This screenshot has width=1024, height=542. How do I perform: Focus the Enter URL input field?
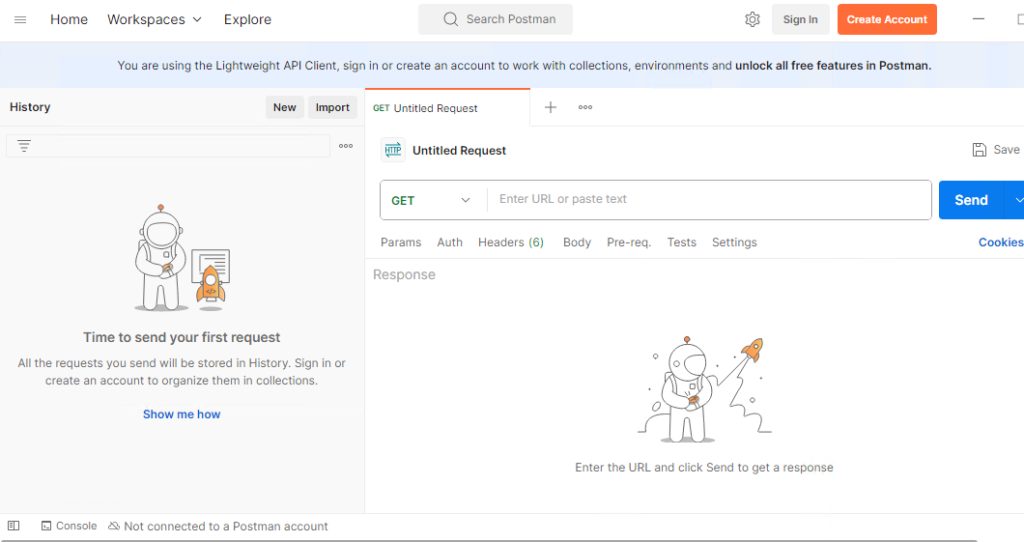pos(709,200)
